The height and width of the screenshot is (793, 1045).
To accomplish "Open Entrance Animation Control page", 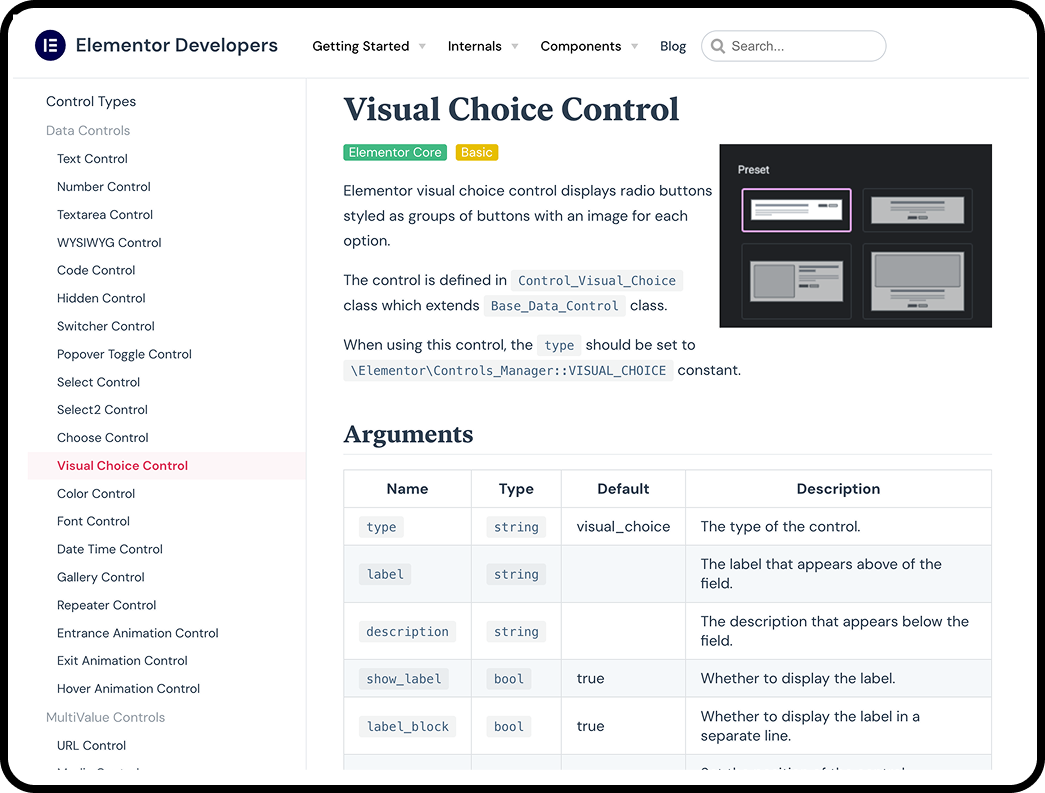I will pos(137,633).
